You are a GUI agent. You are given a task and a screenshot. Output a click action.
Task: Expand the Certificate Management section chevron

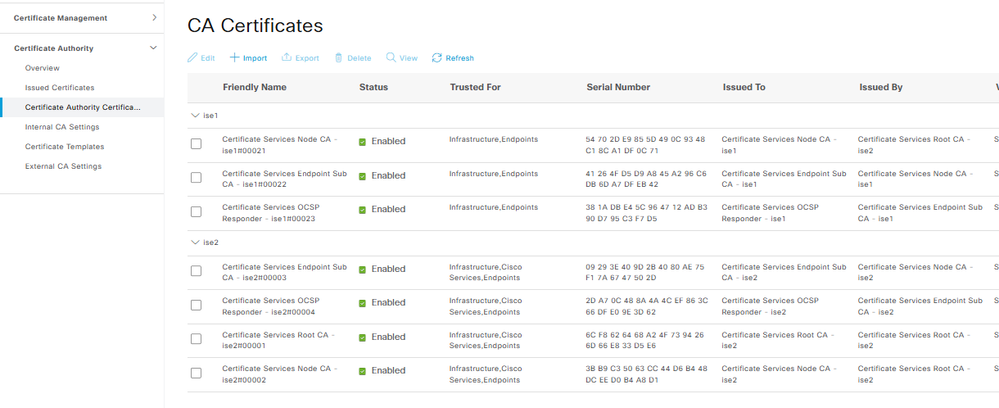point(154,18)
